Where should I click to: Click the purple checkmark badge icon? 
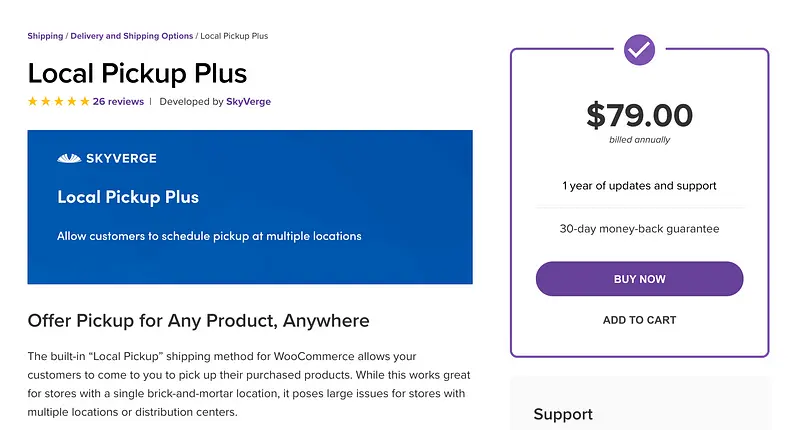(x=639, y=49)
